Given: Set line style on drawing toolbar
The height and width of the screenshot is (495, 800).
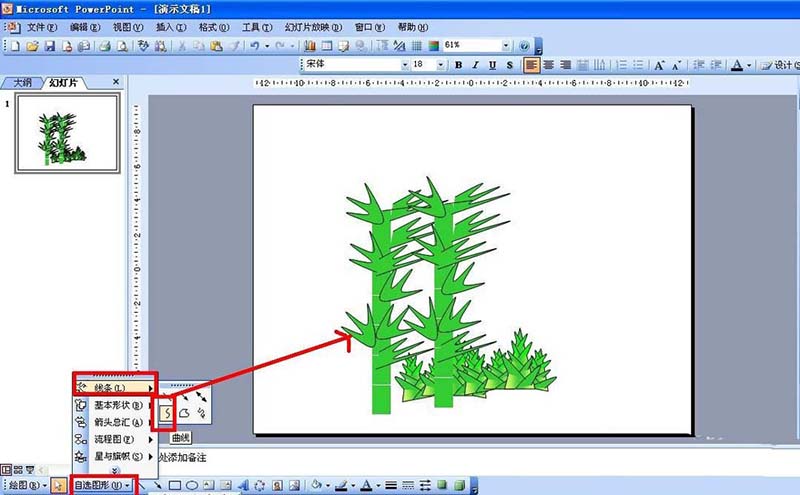Looking at the screenshot, I should tap(391, 485).
